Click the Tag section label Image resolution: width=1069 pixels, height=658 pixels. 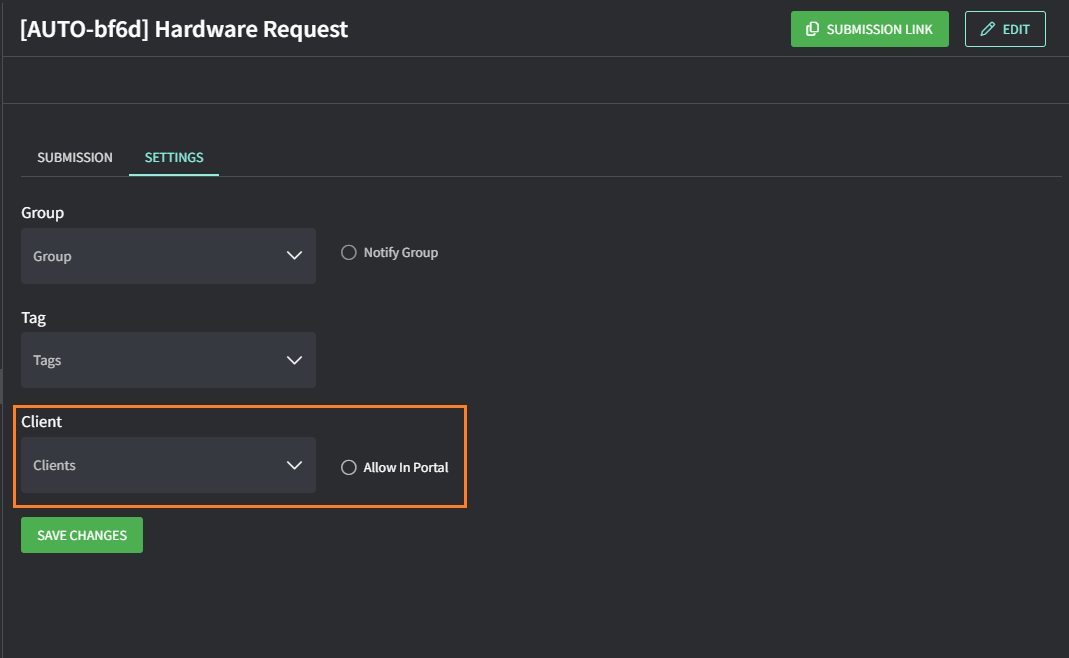(33, 318)
